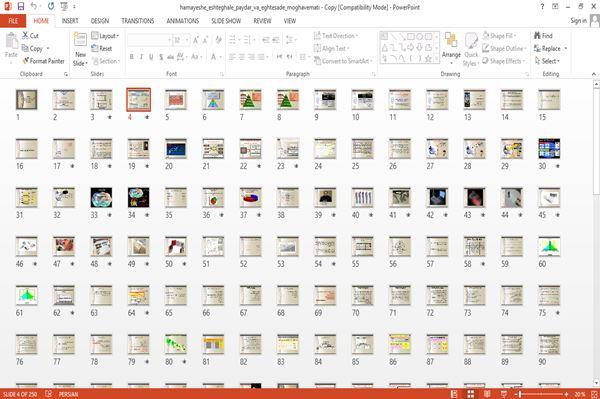Image resolution: width=600 pixels, height=399 pixels.
Task: Select slide 20 thumbnail
Action: 176,149
